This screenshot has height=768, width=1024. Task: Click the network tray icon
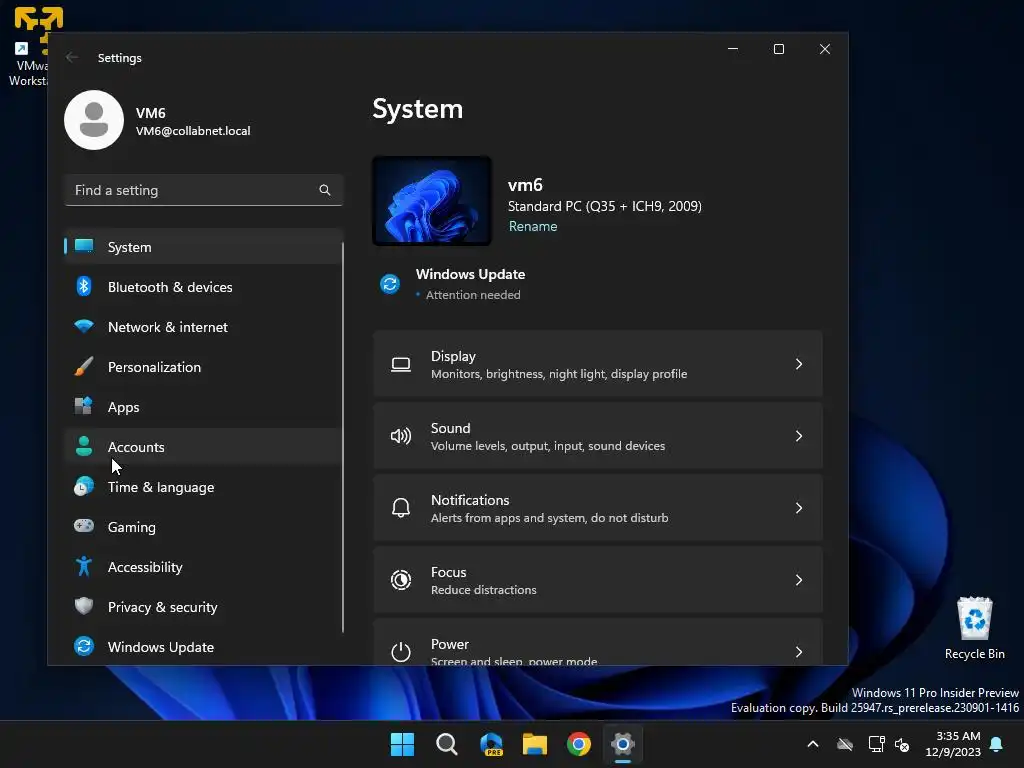pos(876,744)
